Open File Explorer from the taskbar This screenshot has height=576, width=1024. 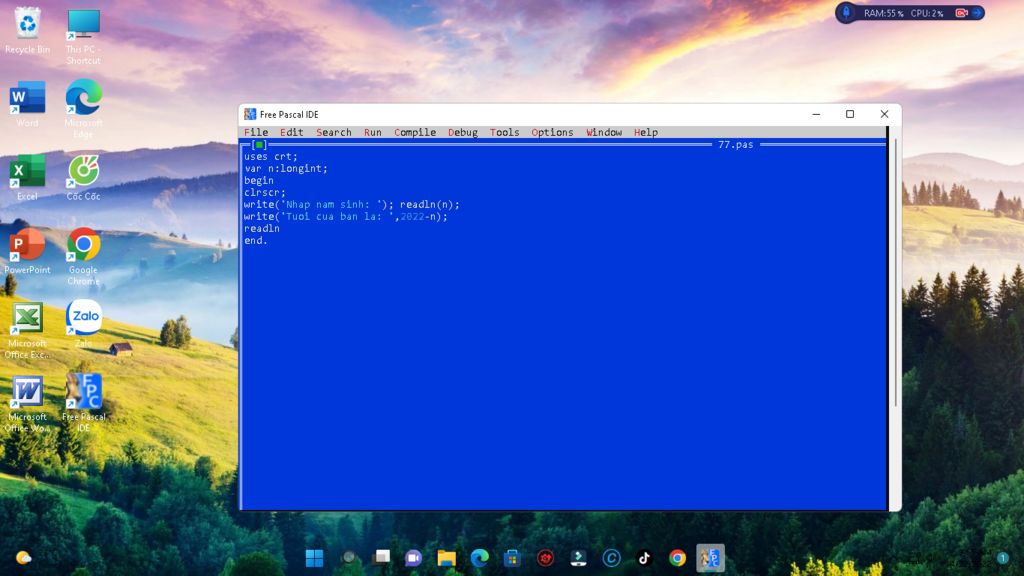447,558
